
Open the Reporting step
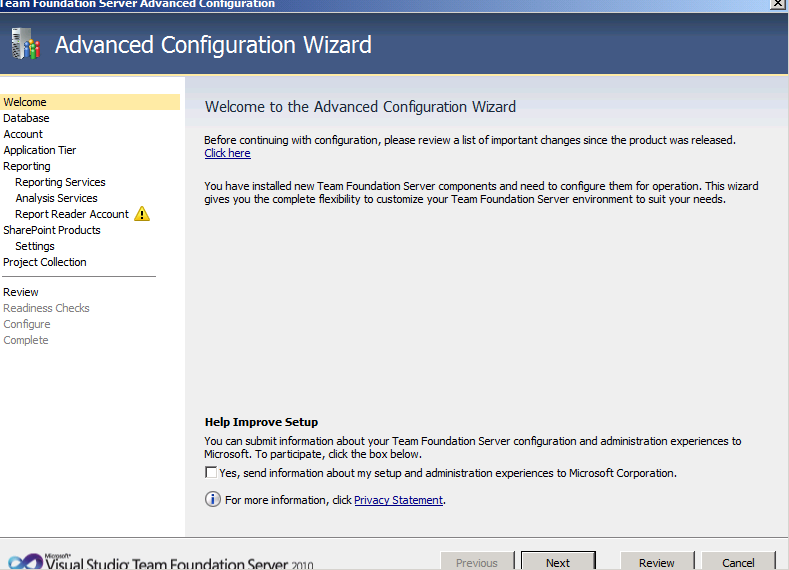click(27, 166)
